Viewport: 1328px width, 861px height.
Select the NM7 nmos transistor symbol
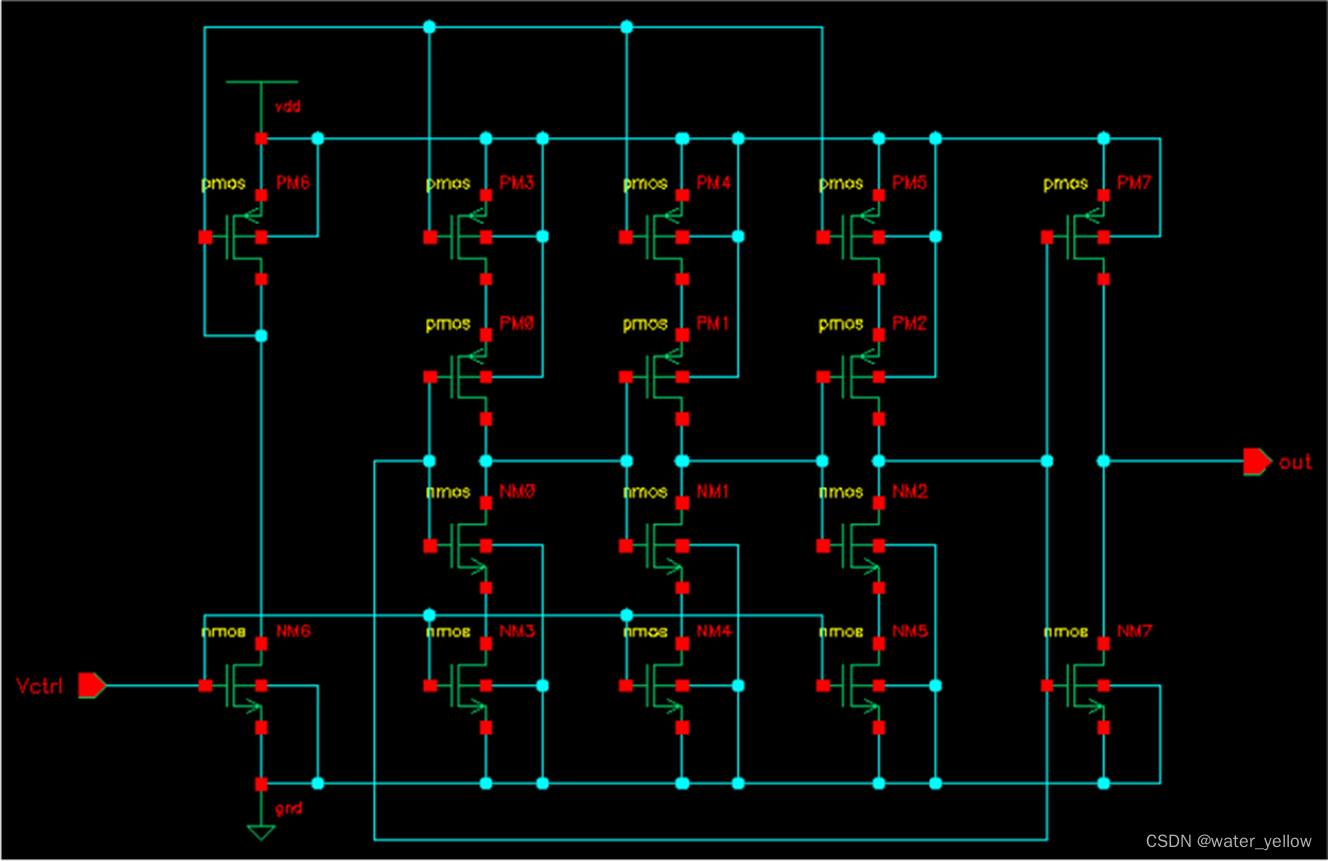(1079, 686)
